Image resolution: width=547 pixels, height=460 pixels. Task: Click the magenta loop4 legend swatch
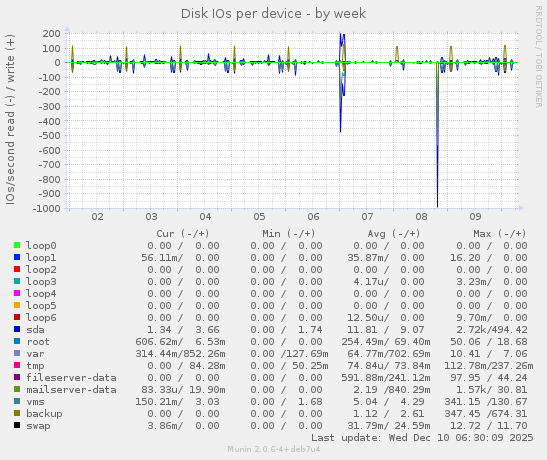pyautogui.click(x=17, y=293)
